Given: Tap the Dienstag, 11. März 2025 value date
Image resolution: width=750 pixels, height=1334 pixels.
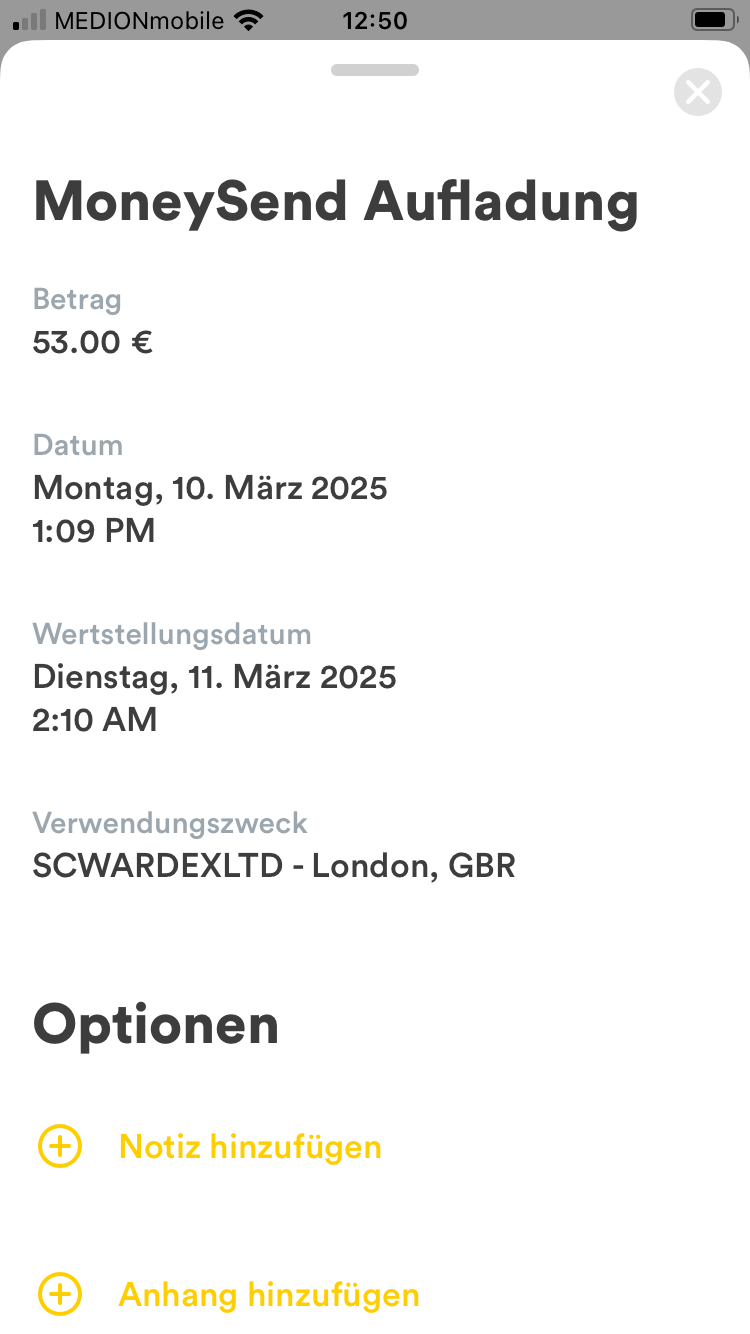Looking at the screenshot, I should [x=215, y=677].
